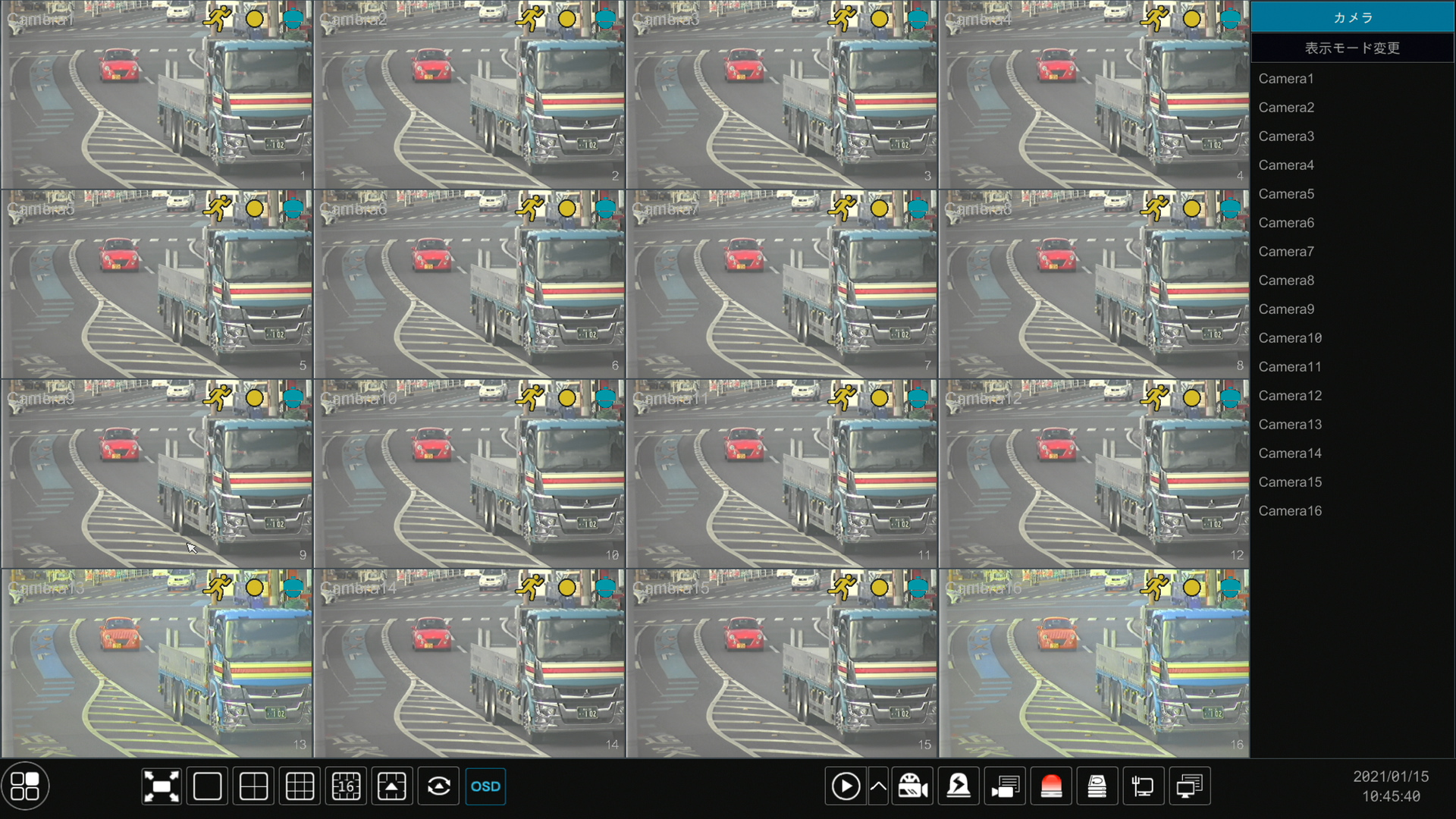
Task: Select 16-camera split layout
Action: 346,786
